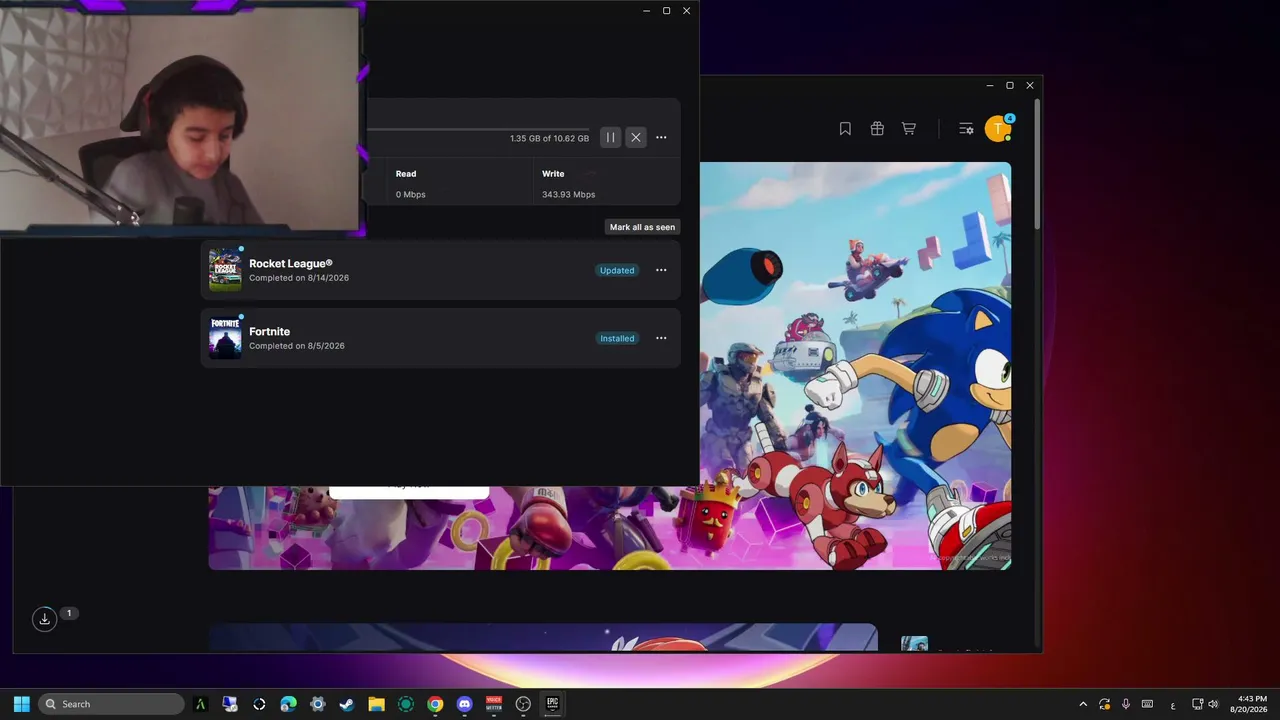Viewport: 1280px width, 720px height.
Task: Cancel the active download with the X button
Action: coord(636,138)
